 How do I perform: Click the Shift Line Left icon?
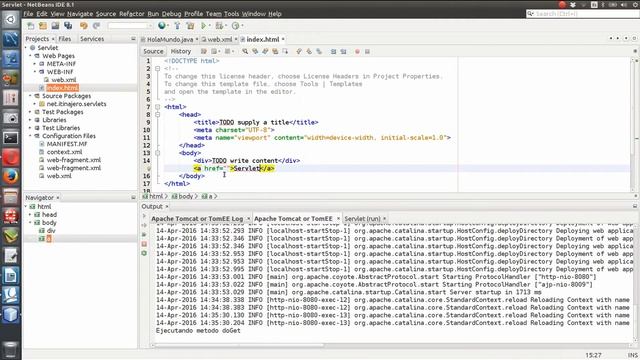333,51
